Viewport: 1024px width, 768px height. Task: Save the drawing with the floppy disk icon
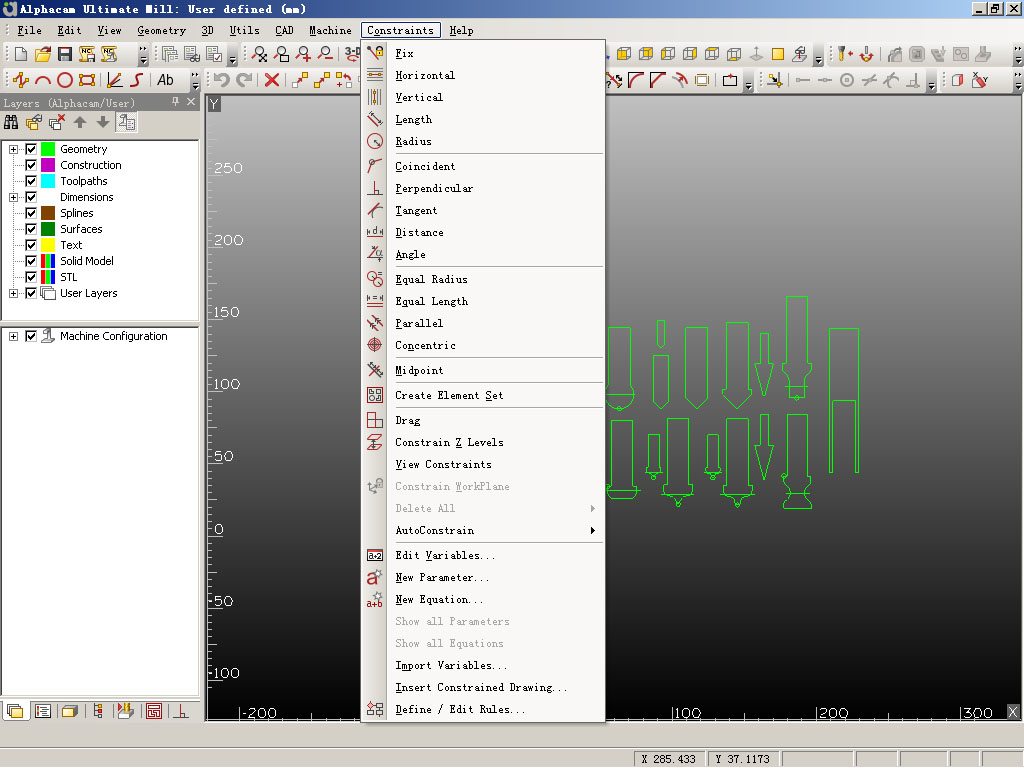pos(65,54)
